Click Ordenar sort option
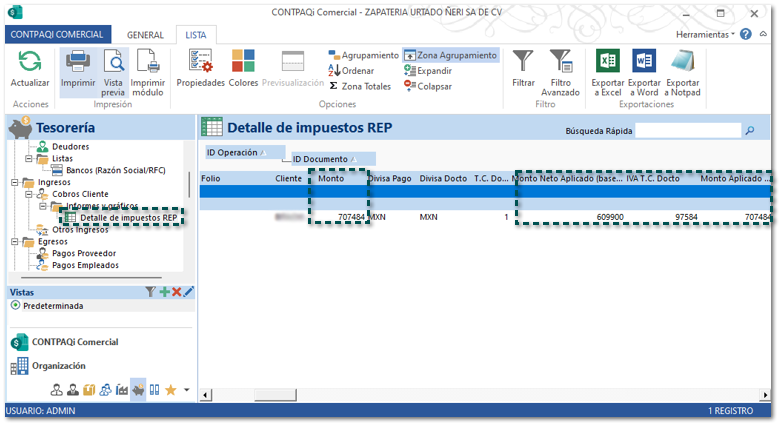 351,70
